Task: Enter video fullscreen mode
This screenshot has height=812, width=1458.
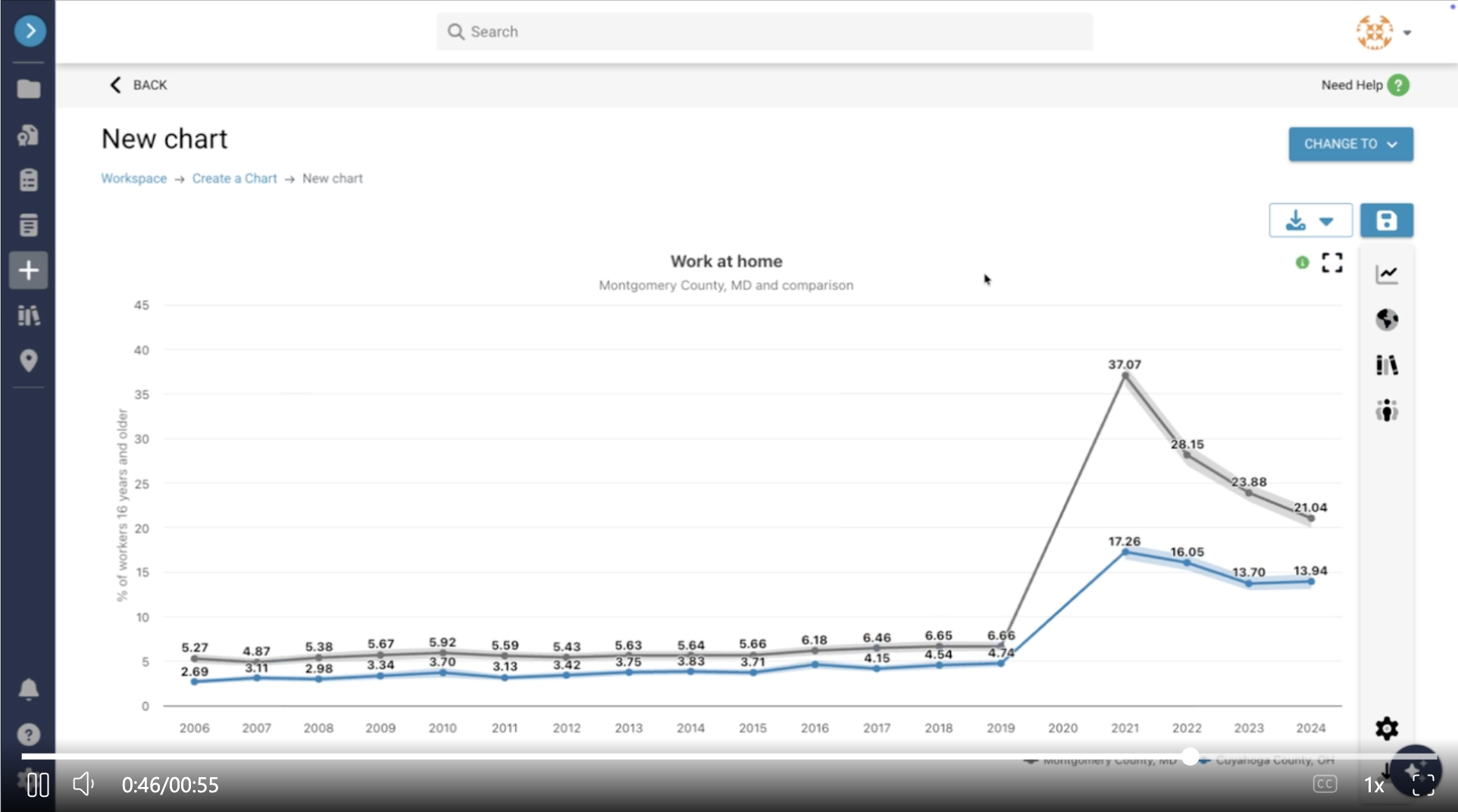Action: (1423, 785)
